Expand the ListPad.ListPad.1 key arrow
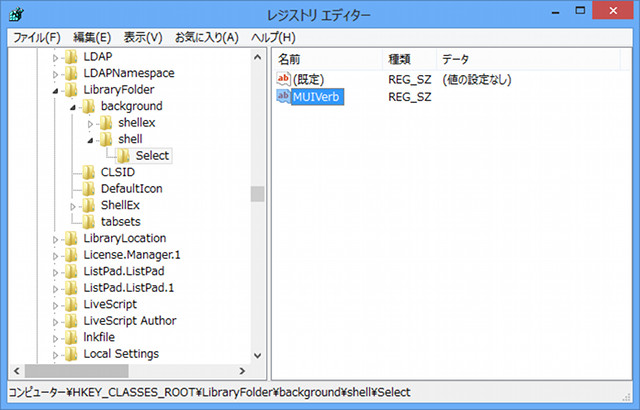Screen dimensions: 640x410 (x=56, y=289)
